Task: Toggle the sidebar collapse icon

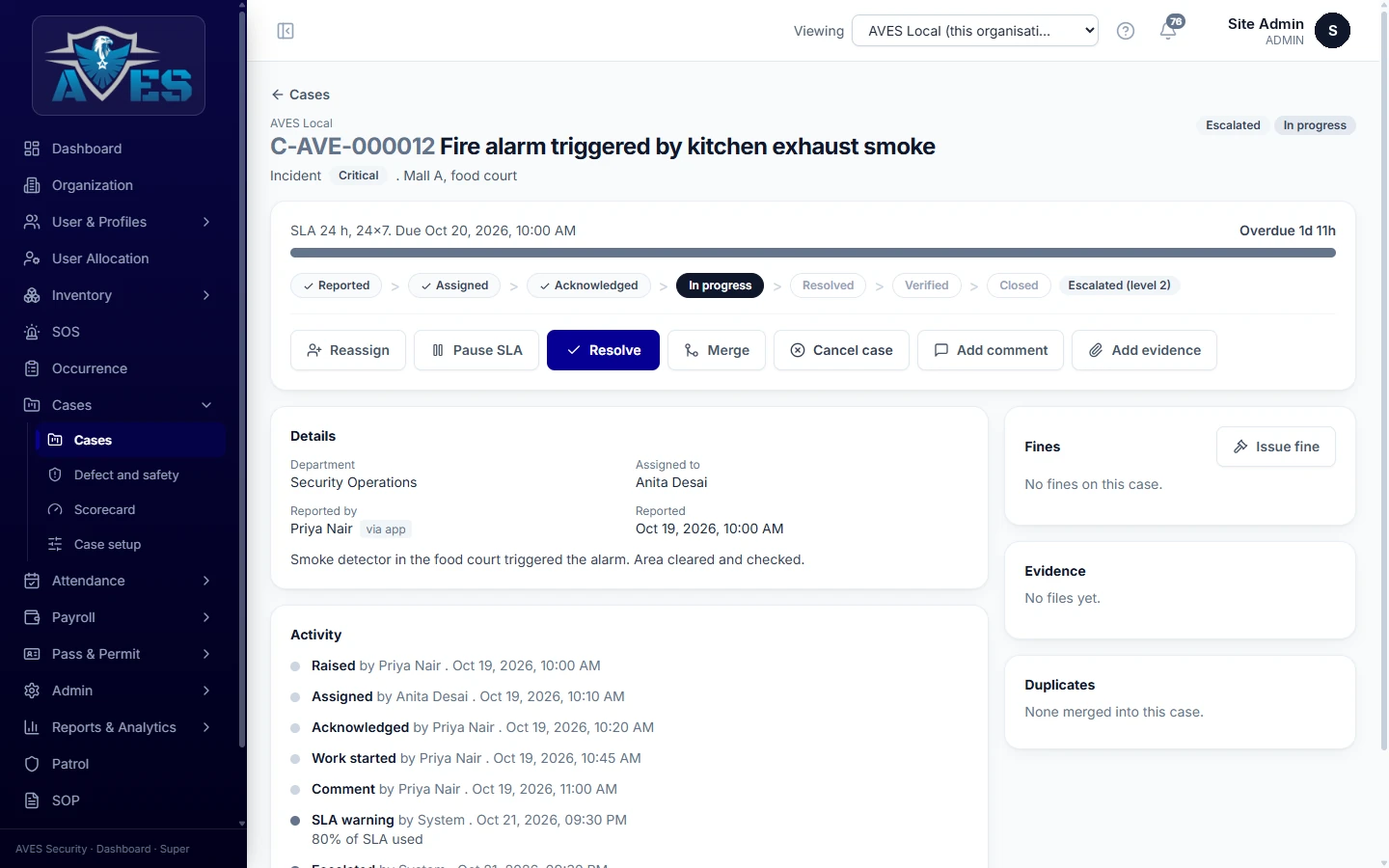Action: (286, 31)
